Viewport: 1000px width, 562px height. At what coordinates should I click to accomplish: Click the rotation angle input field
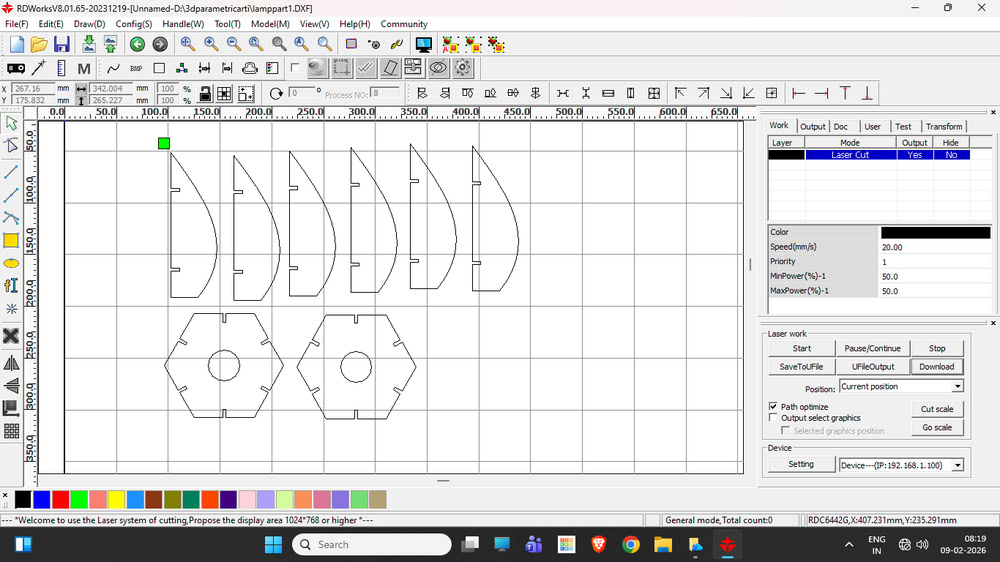pos(301,93)
